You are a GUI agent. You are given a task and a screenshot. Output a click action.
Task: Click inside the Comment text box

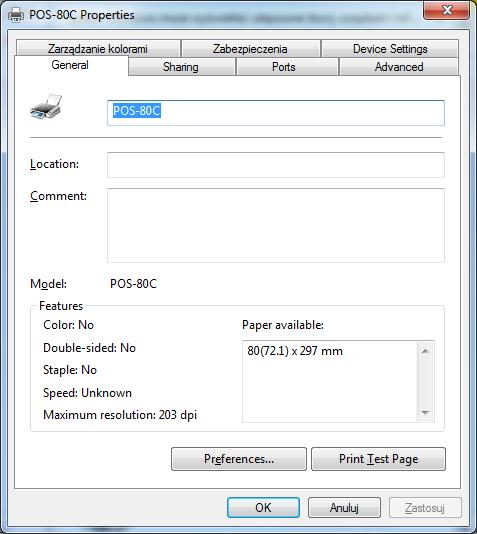pyautogui.click(x=276, y=225)
